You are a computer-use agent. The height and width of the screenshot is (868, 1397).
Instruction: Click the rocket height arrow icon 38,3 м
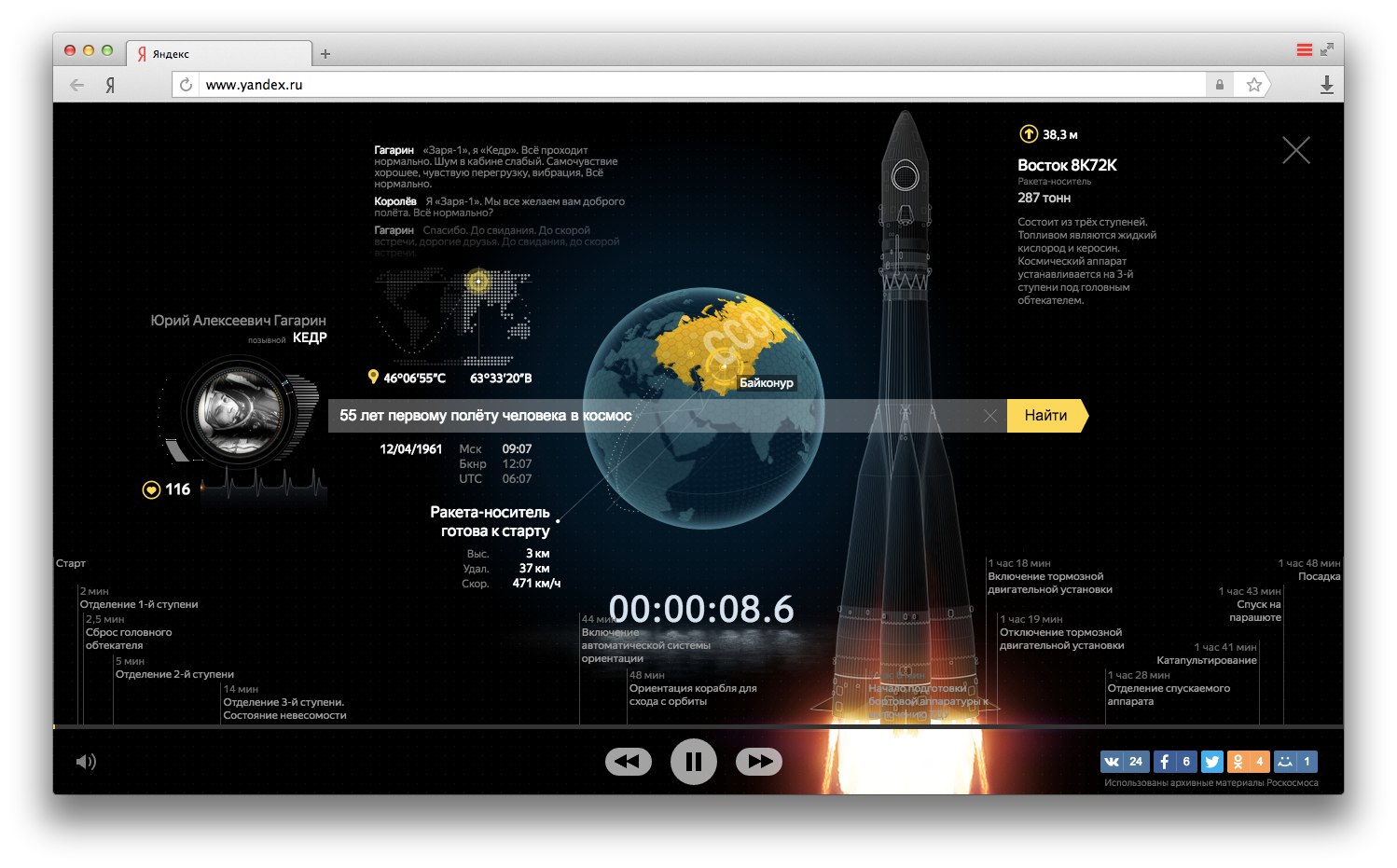[1028, 134]
